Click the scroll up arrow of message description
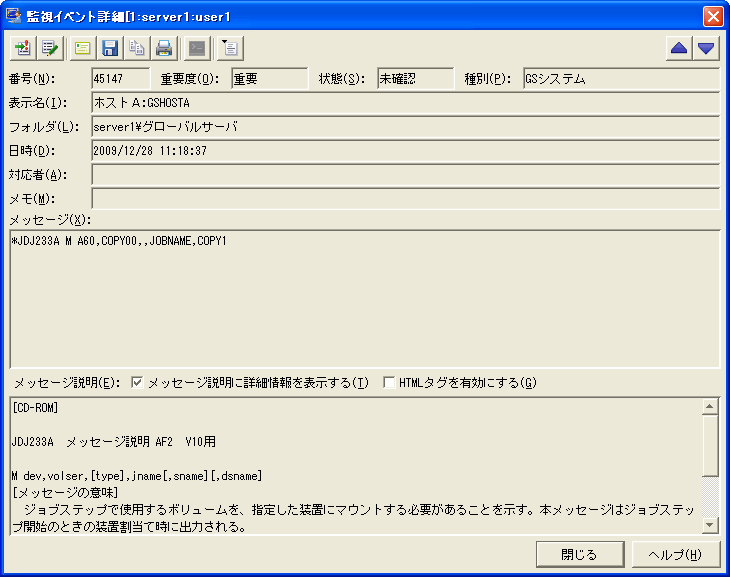The height and width of the screenshot is (577, 730). [x=710, y=407]
